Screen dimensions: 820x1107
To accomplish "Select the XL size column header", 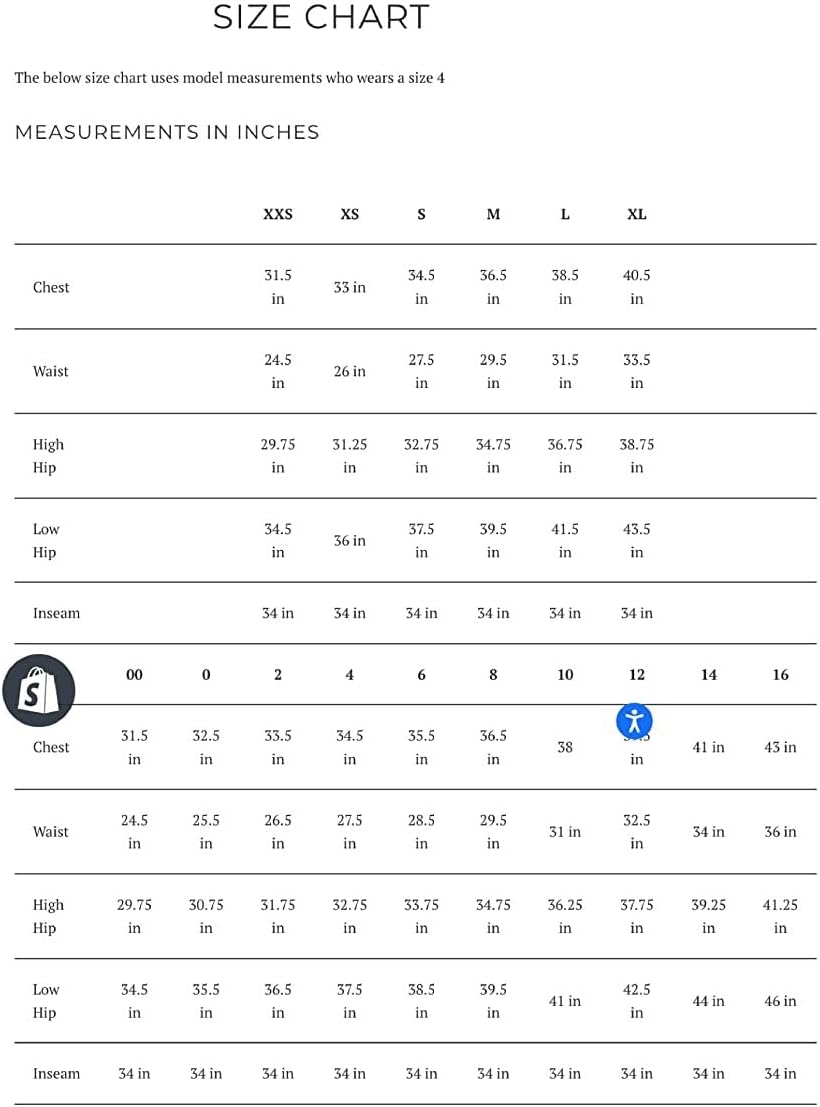I will 636,214.
